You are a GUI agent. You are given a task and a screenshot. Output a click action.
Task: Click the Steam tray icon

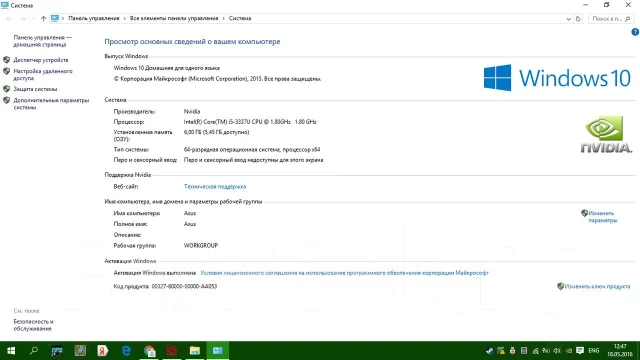coord(489,351)
